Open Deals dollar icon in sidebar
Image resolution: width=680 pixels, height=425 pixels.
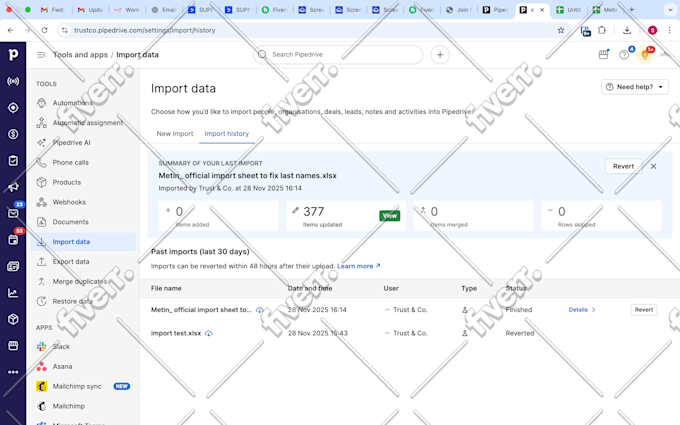click(13, 134)
